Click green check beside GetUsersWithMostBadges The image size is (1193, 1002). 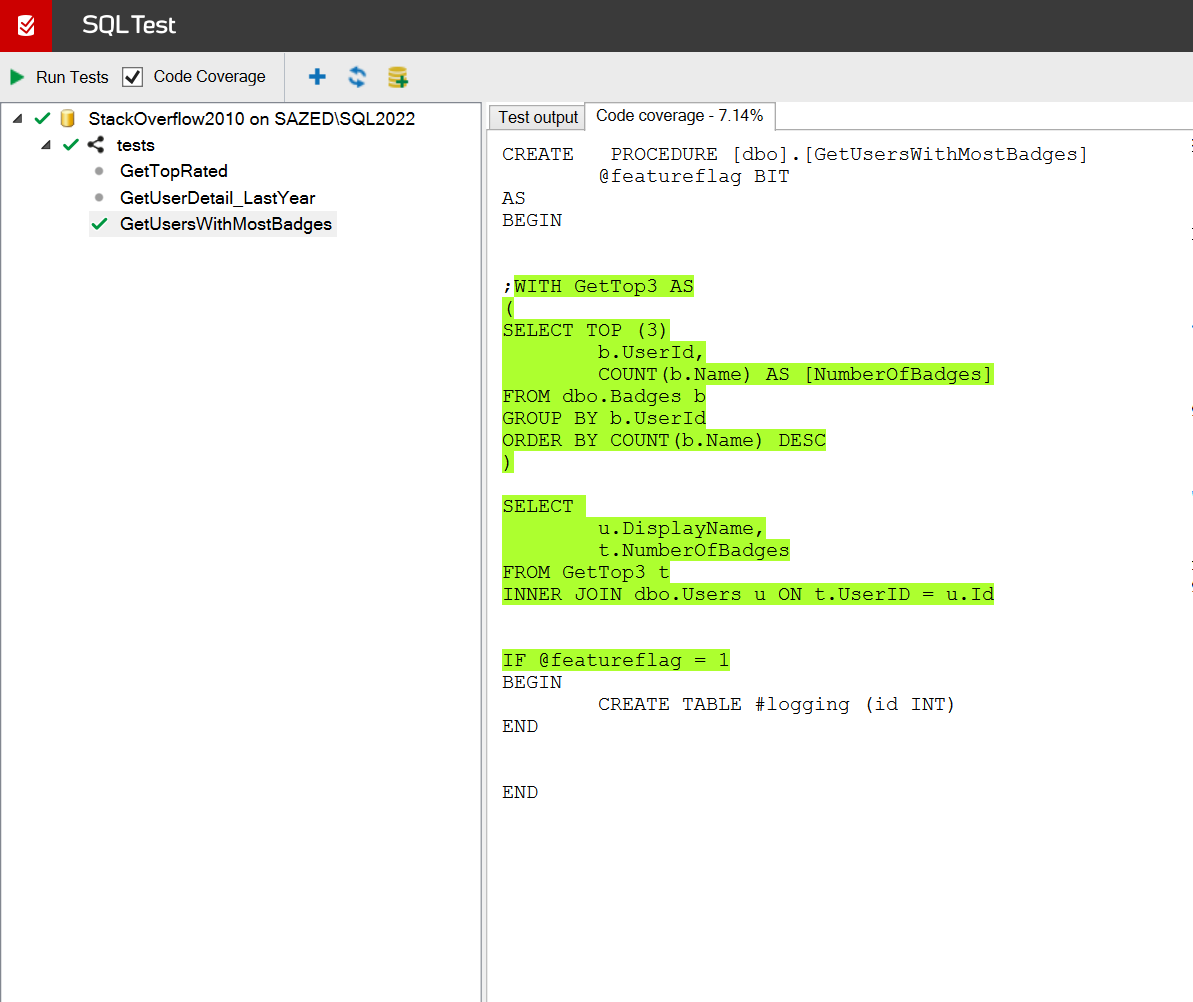(x=99, y=224)
